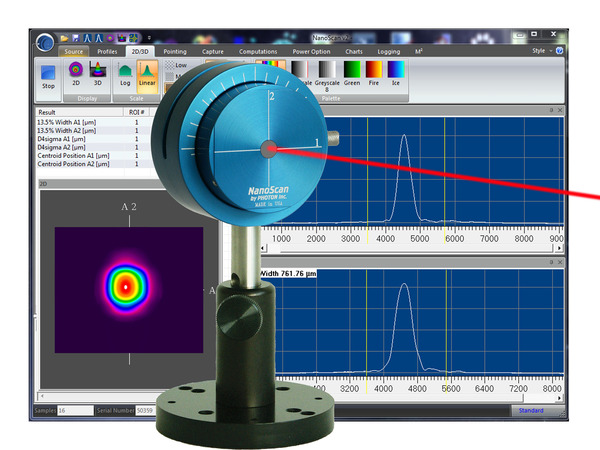Choose the Fire palette
600x450 pixels.
[372, 72]
